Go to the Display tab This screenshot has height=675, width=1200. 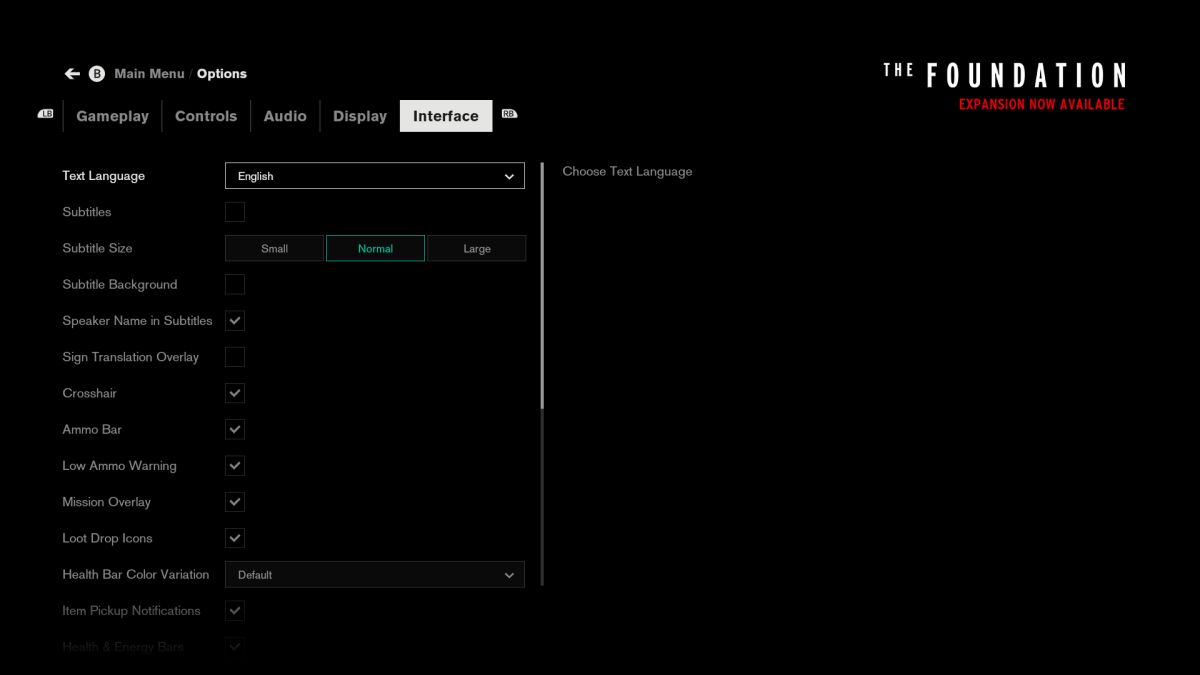[x=360, y=116]
